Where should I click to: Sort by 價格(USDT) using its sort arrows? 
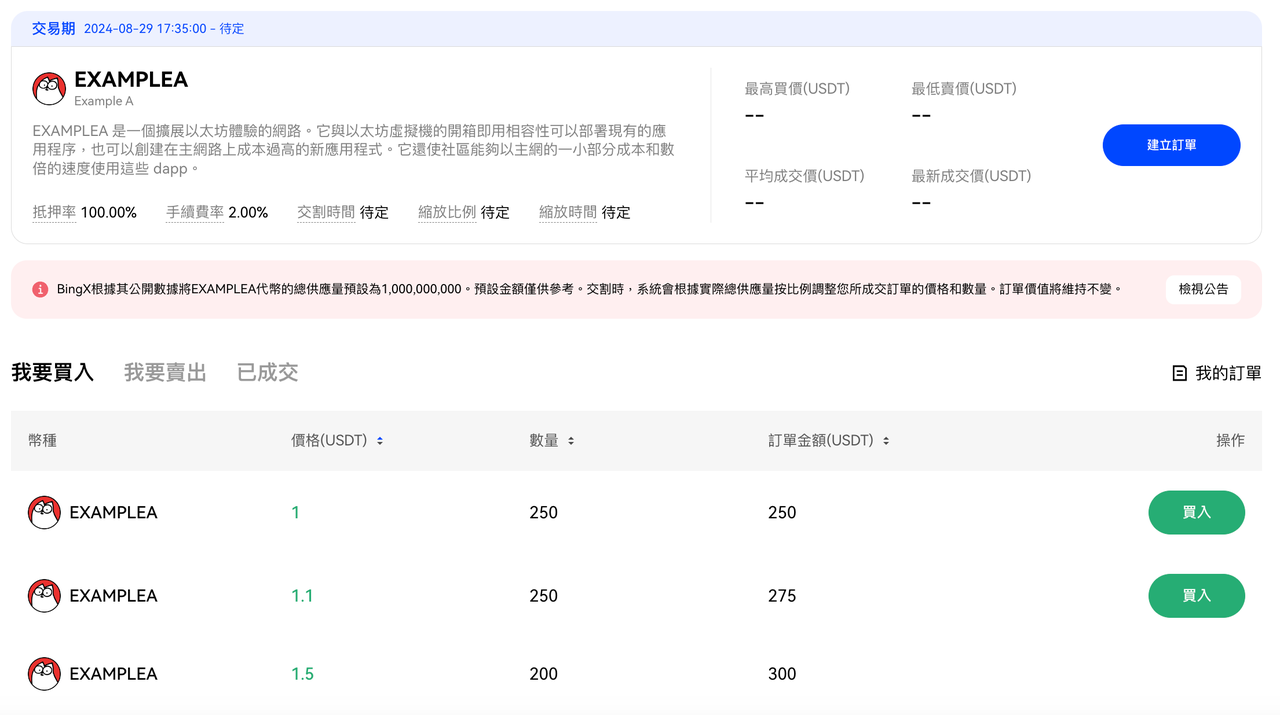tap(380, 441)
